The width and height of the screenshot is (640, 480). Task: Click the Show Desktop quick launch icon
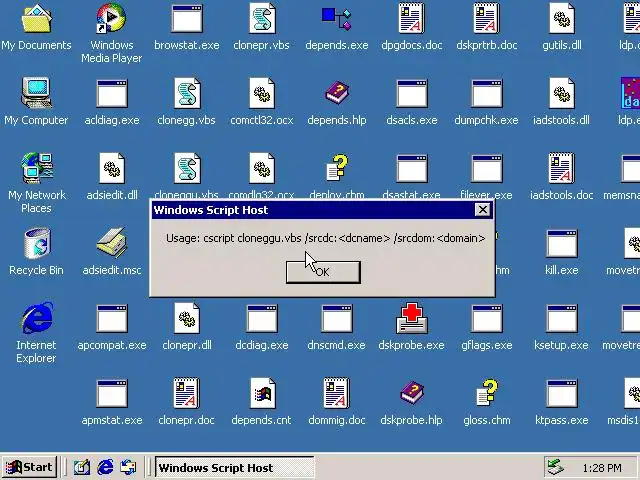[x=82, y=467]
